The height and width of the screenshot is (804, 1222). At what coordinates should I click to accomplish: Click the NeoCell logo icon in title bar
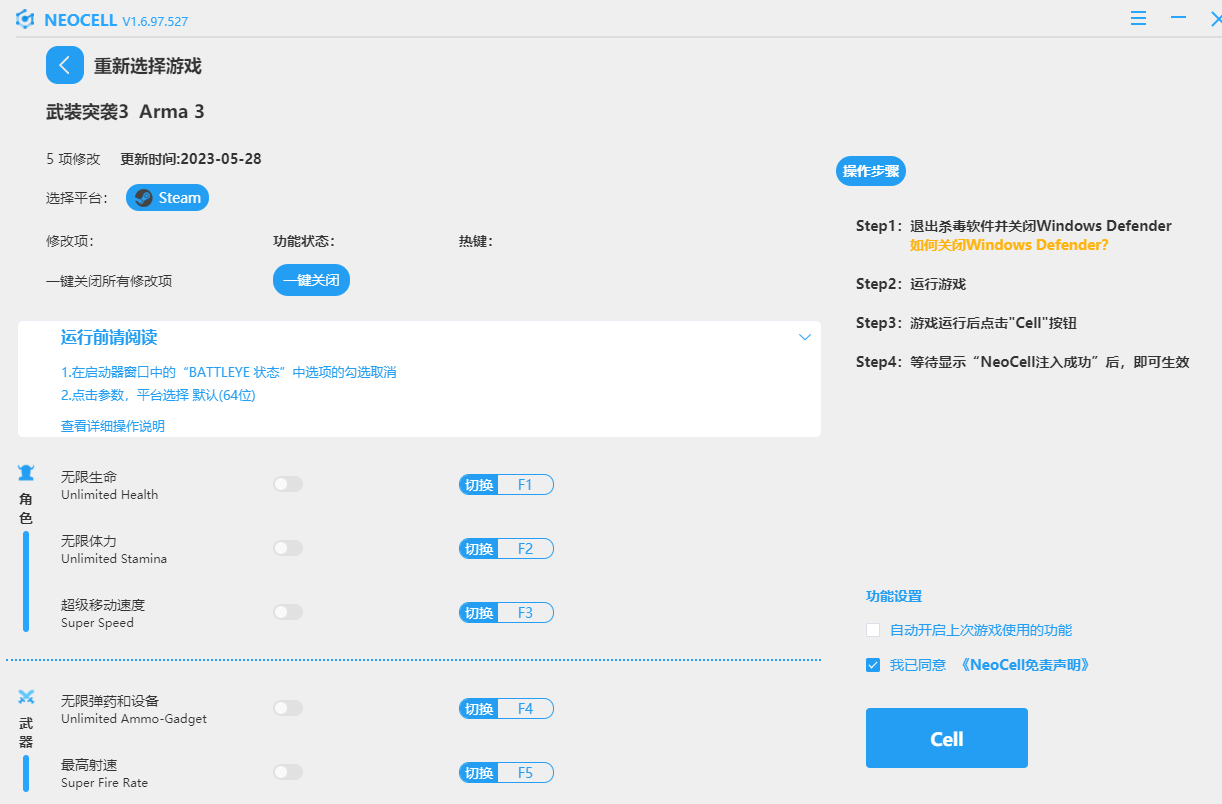coord(25,19)
